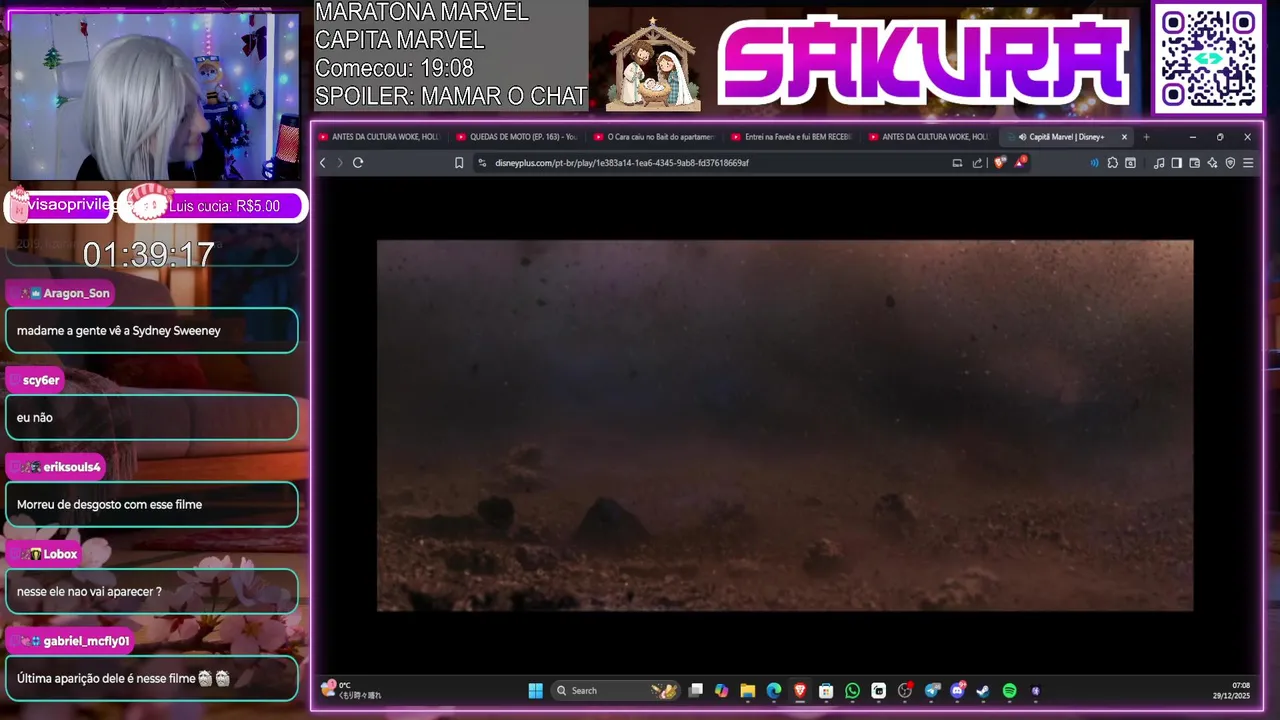This screenshot has height=720, width=1280.
Task: Mute tab audio via the speaker icon in toolbar
Action: tap(1094, 163)
